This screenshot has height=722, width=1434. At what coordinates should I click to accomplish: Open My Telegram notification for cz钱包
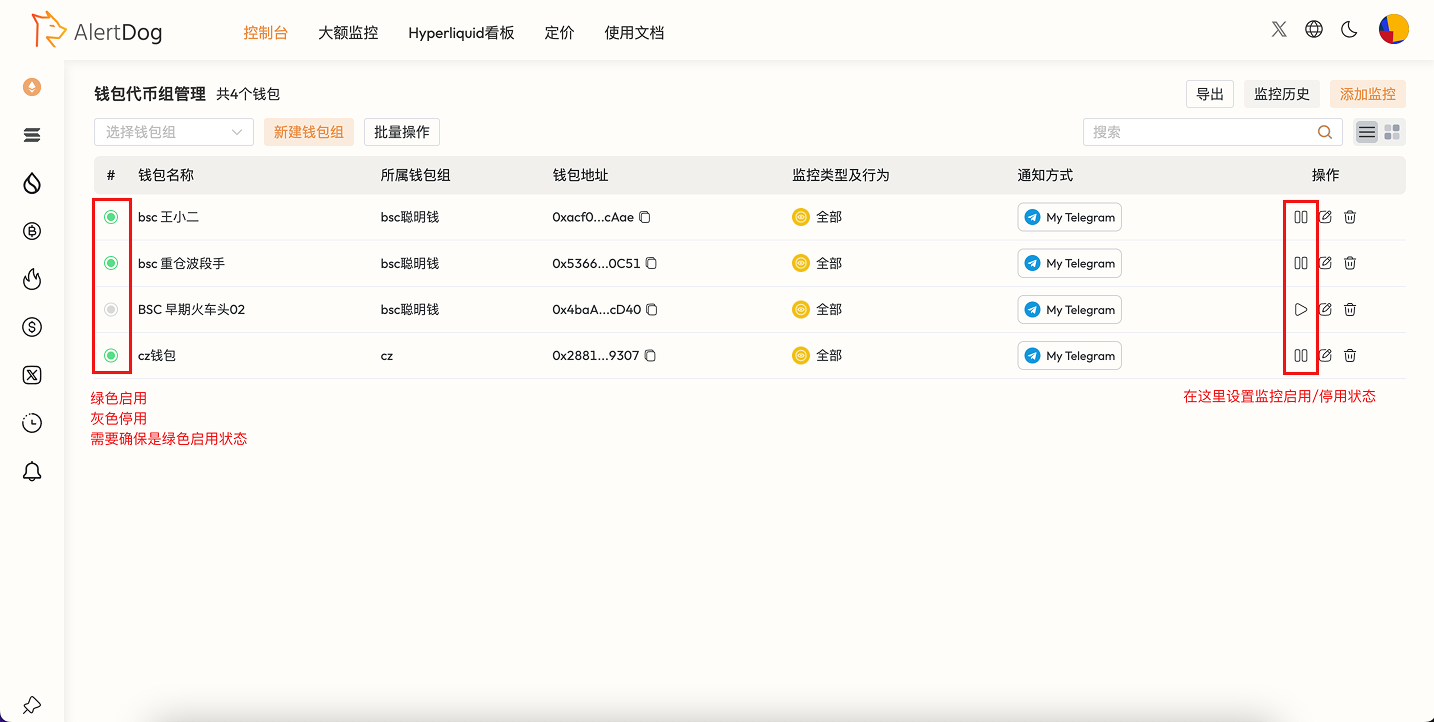click(x=1069, y=355)
